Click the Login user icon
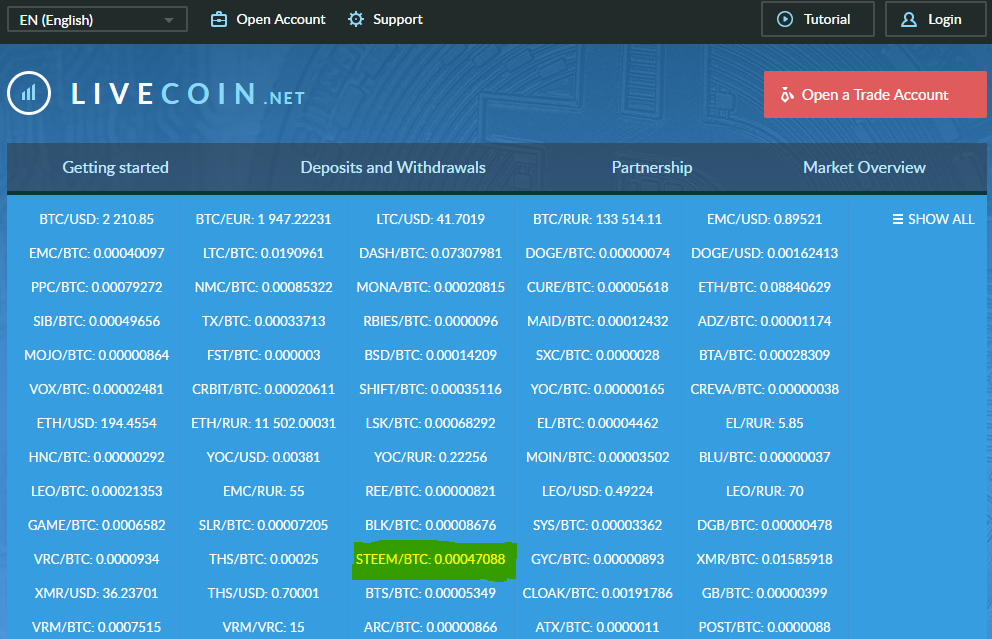 (909, 20)
